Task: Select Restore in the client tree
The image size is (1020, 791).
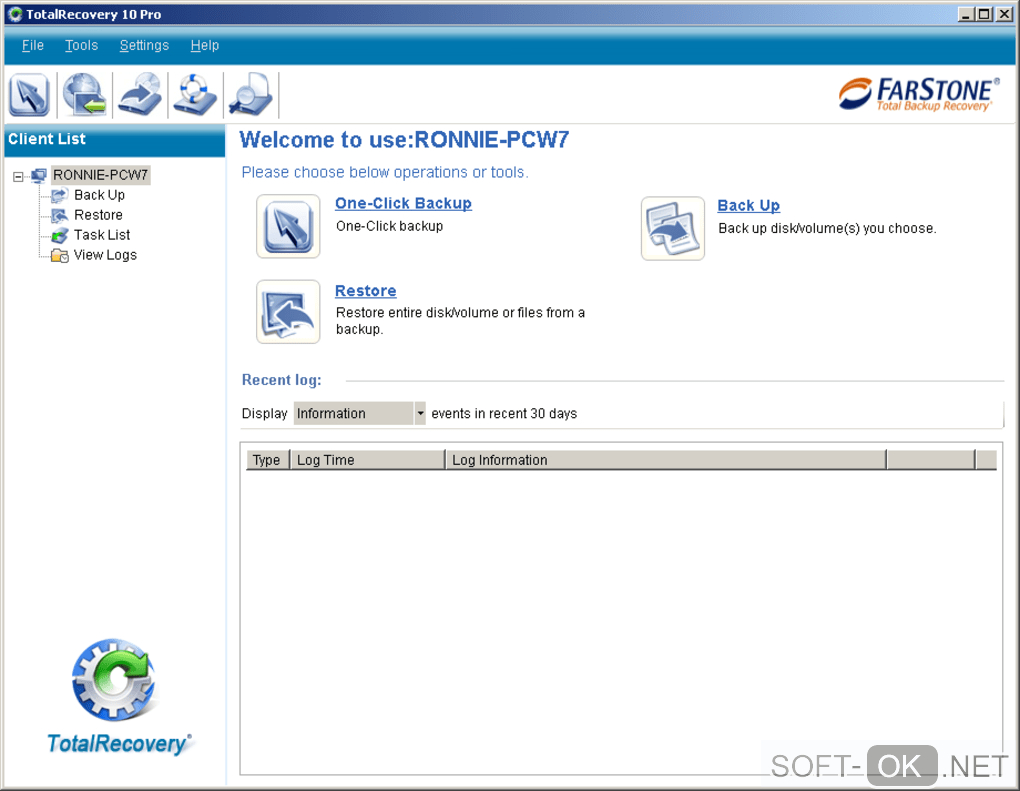Action: pyautogui.click(x=98, y=215)
